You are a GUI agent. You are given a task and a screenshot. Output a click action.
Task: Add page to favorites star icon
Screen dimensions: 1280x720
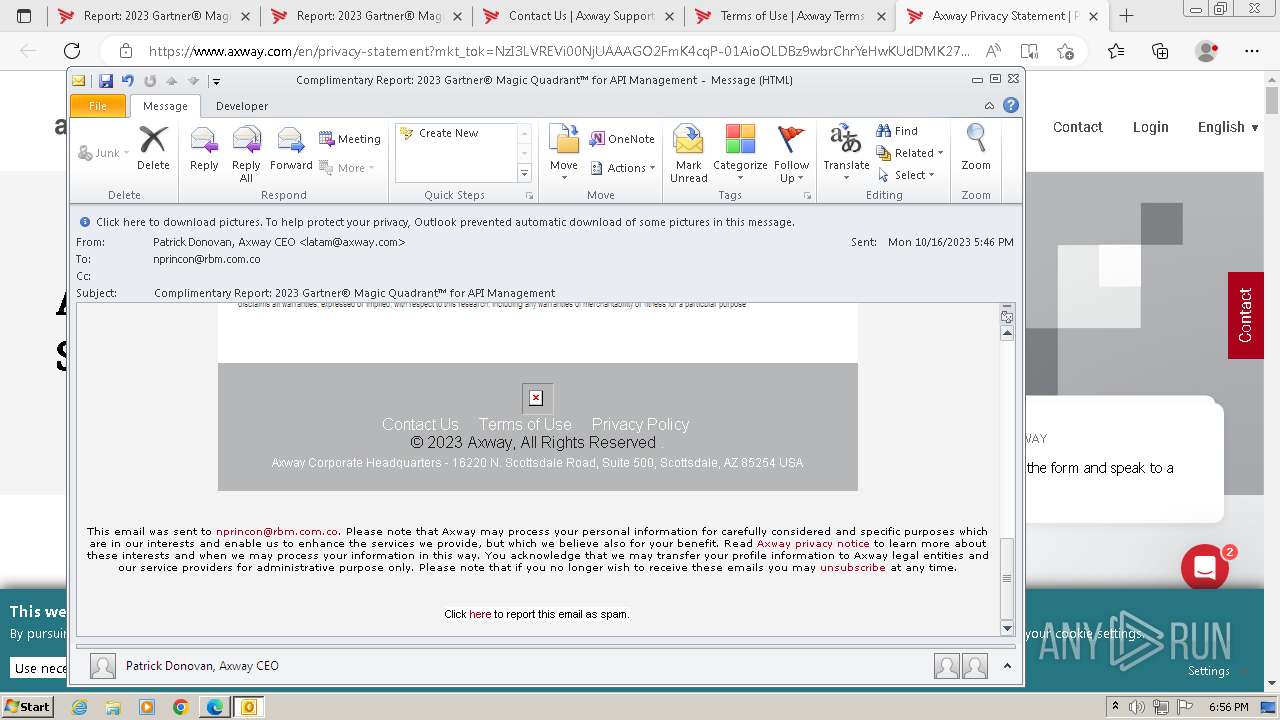click(1065, 51)
